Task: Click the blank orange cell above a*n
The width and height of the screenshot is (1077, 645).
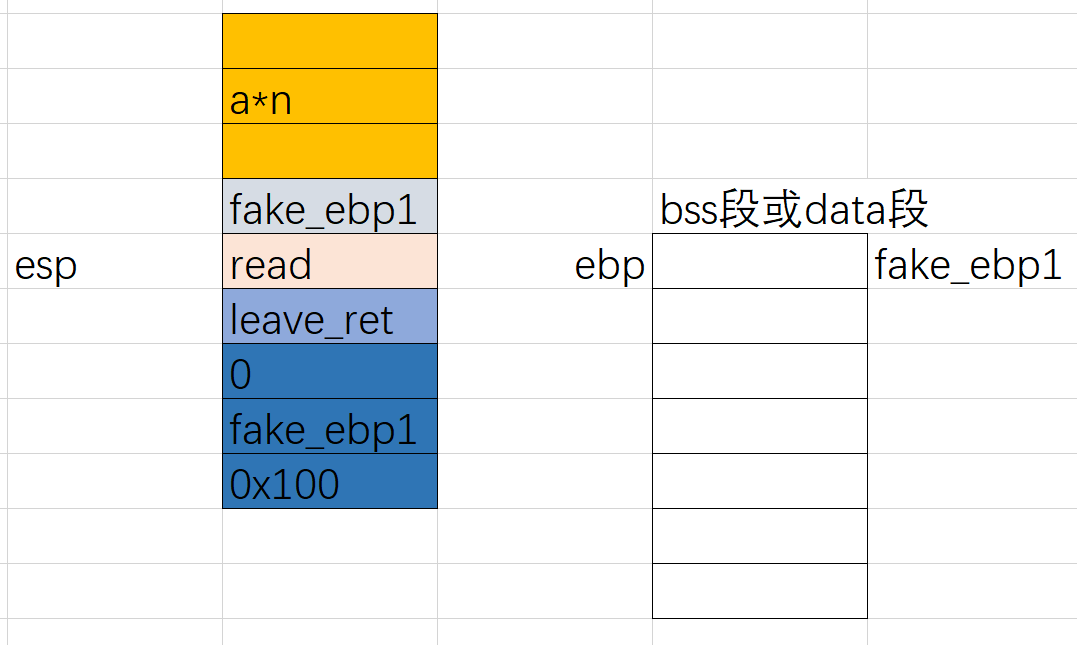Action: (x=329, y=42)
